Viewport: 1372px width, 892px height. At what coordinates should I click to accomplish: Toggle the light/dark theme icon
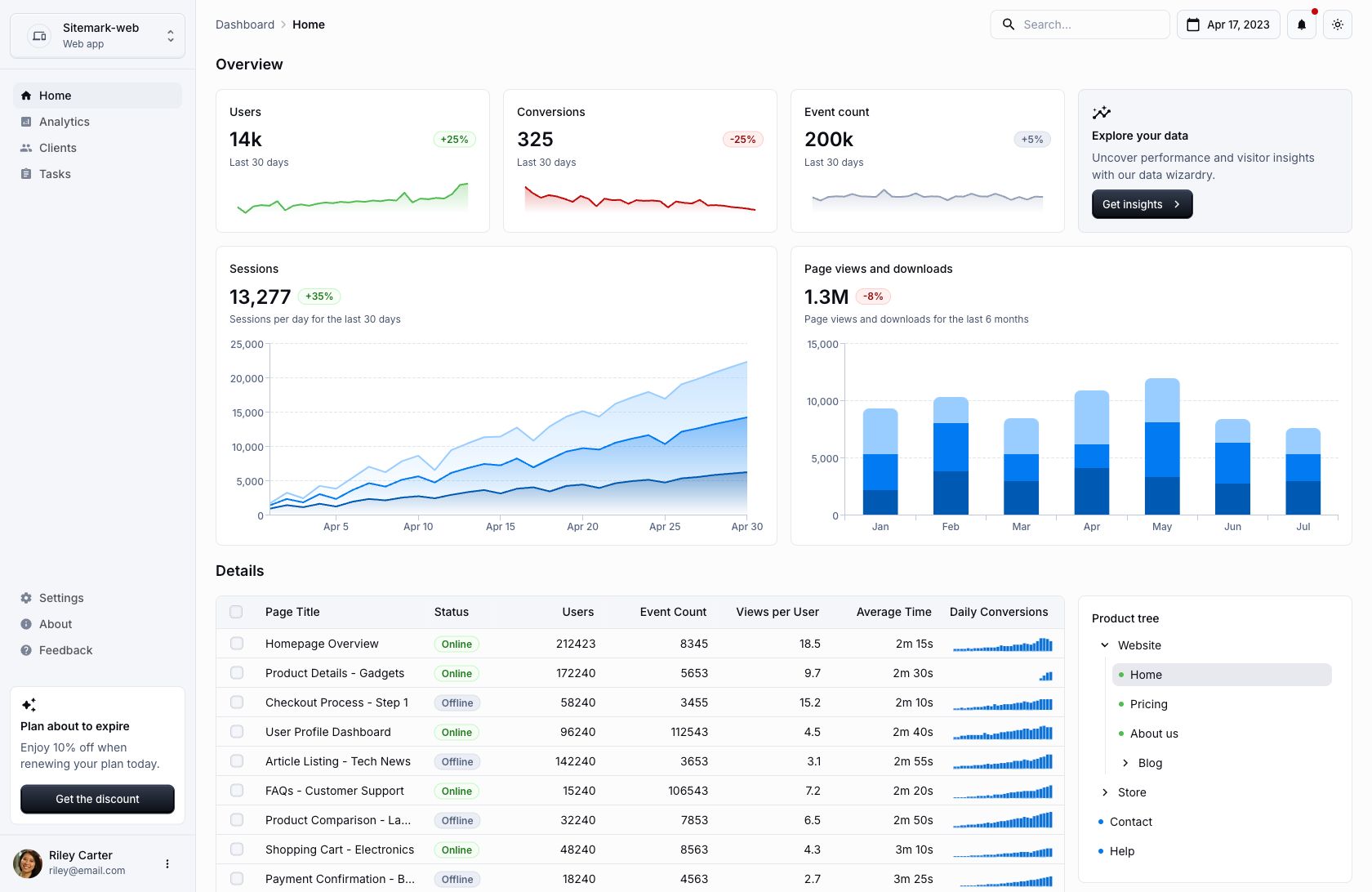click(1338, 25)
